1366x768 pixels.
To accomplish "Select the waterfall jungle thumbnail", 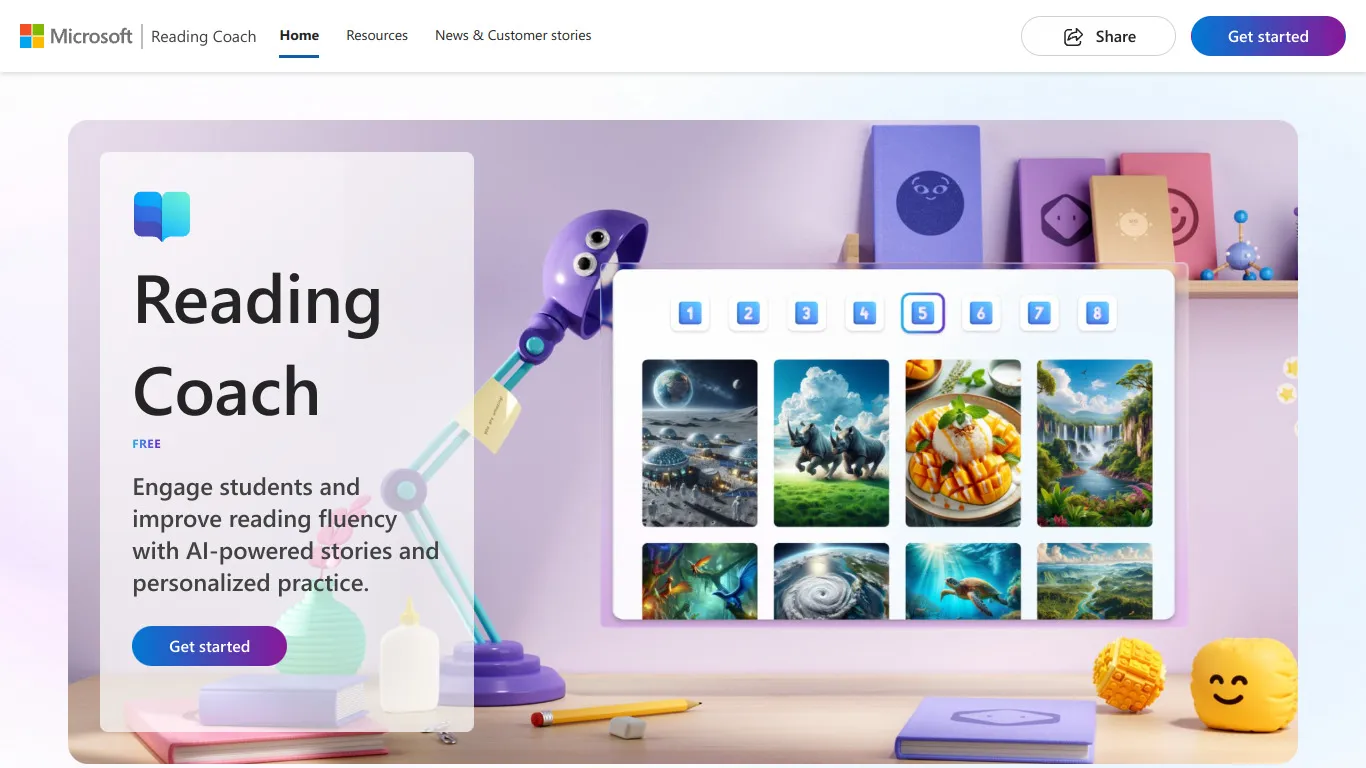I will [1094, 443].
